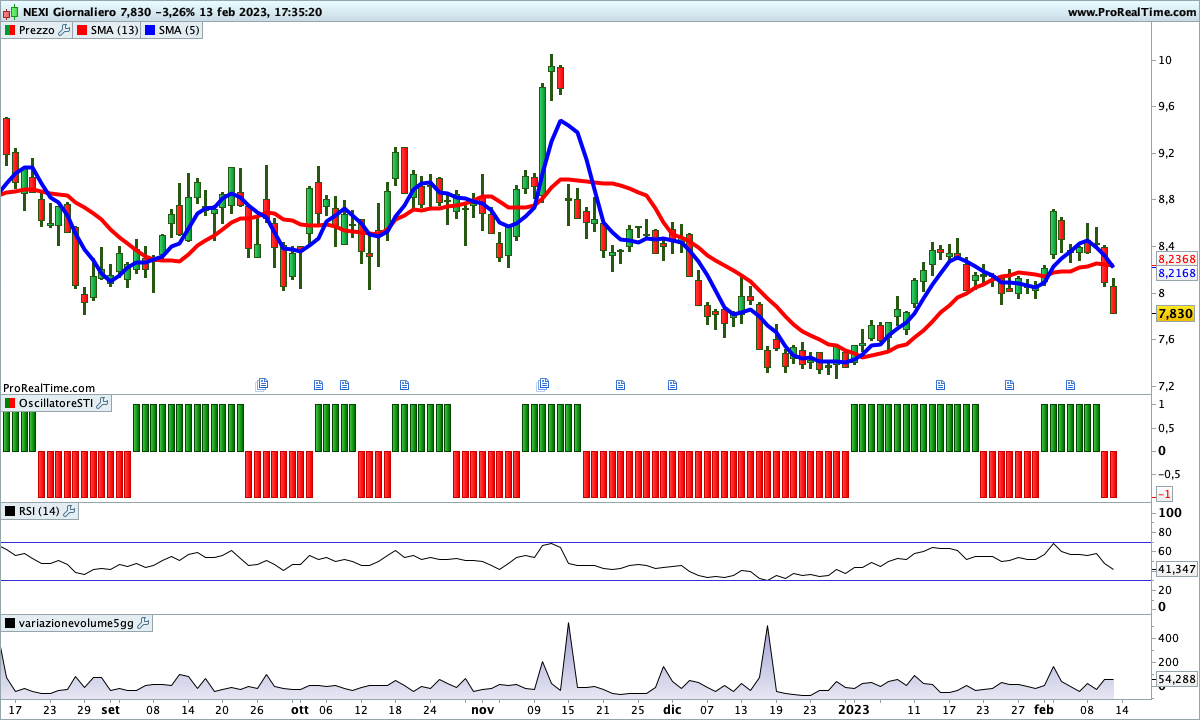The height and width of the screenshot is (720, 1200).
Task: Open the document marker above the 18 date label
Action: coord(405,384)
